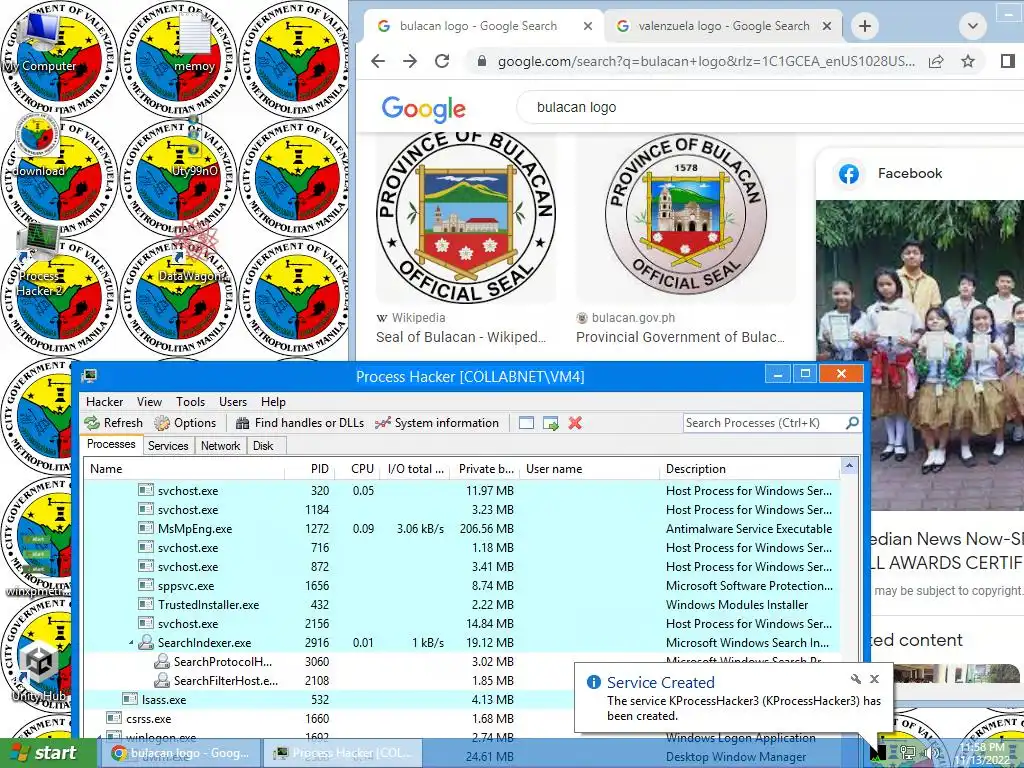Bookmark this page with star icon
This screenshot has width=1024, height=768.
968,61
